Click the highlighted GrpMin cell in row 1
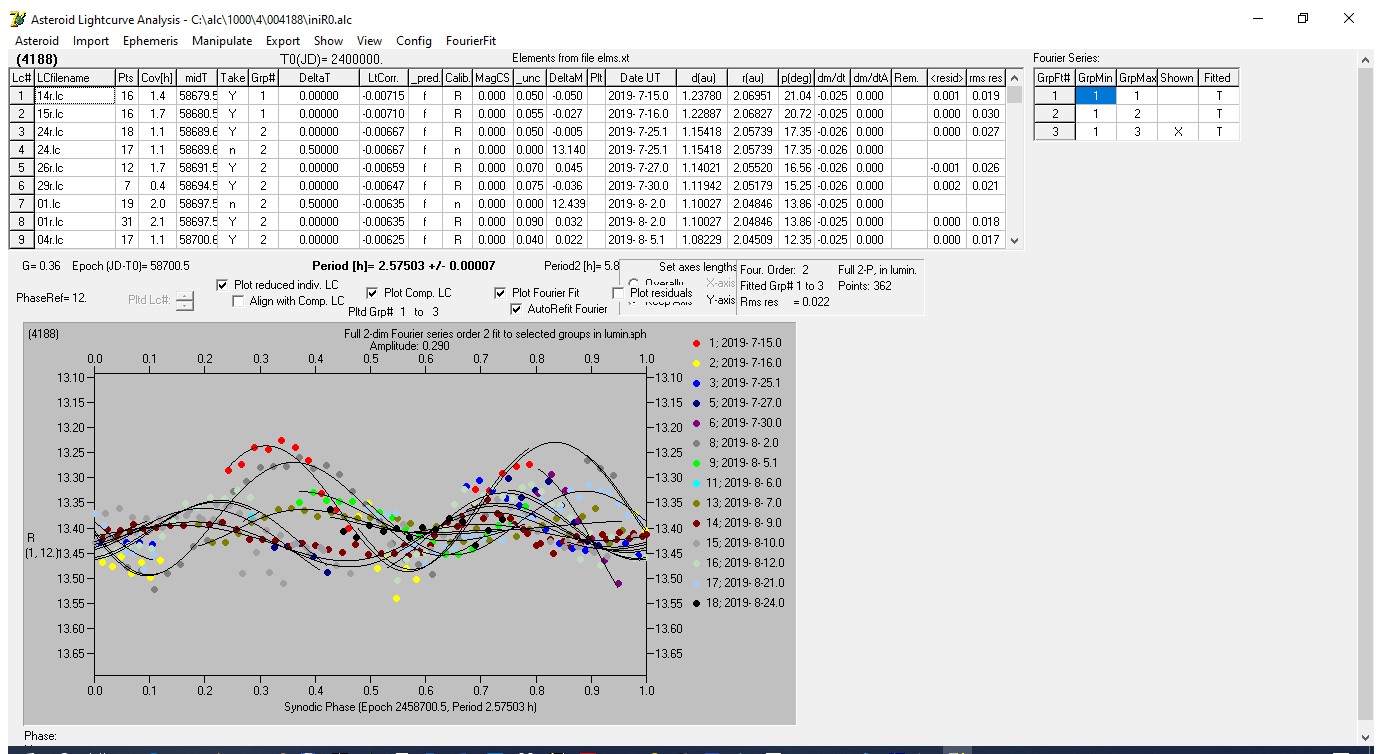1382x754 pixels. [1095, 96]
